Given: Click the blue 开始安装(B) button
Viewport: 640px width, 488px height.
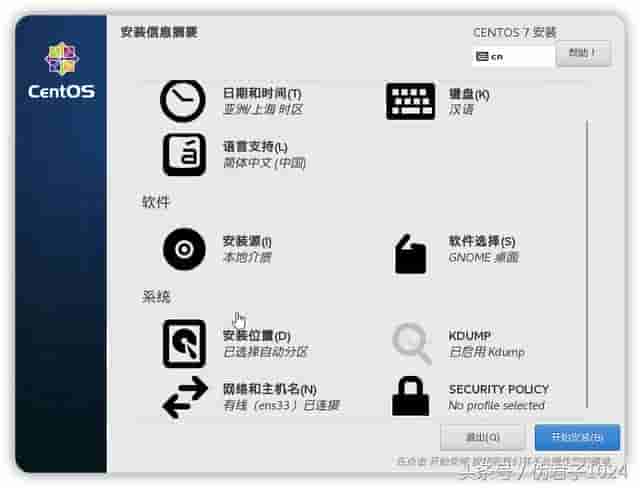Looking at the screenshot, I should (577, 437).
